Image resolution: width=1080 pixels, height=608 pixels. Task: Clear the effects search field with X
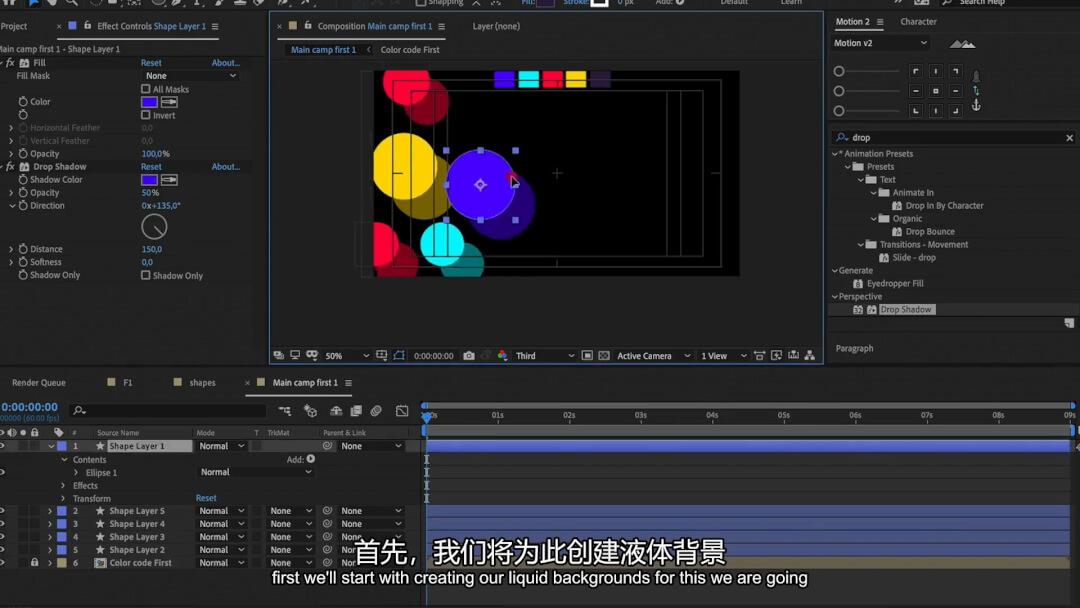point(1069,138)
